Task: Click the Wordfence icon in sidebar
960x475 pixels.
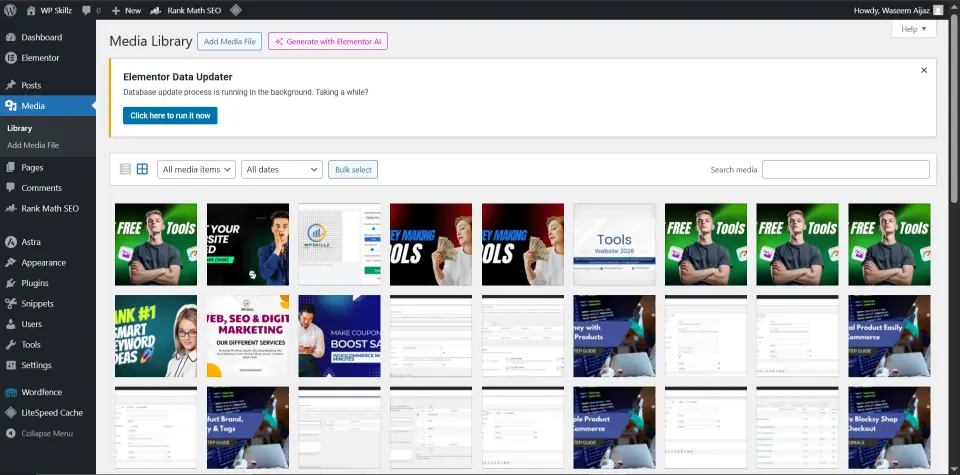Action: [x=10, y=392]
